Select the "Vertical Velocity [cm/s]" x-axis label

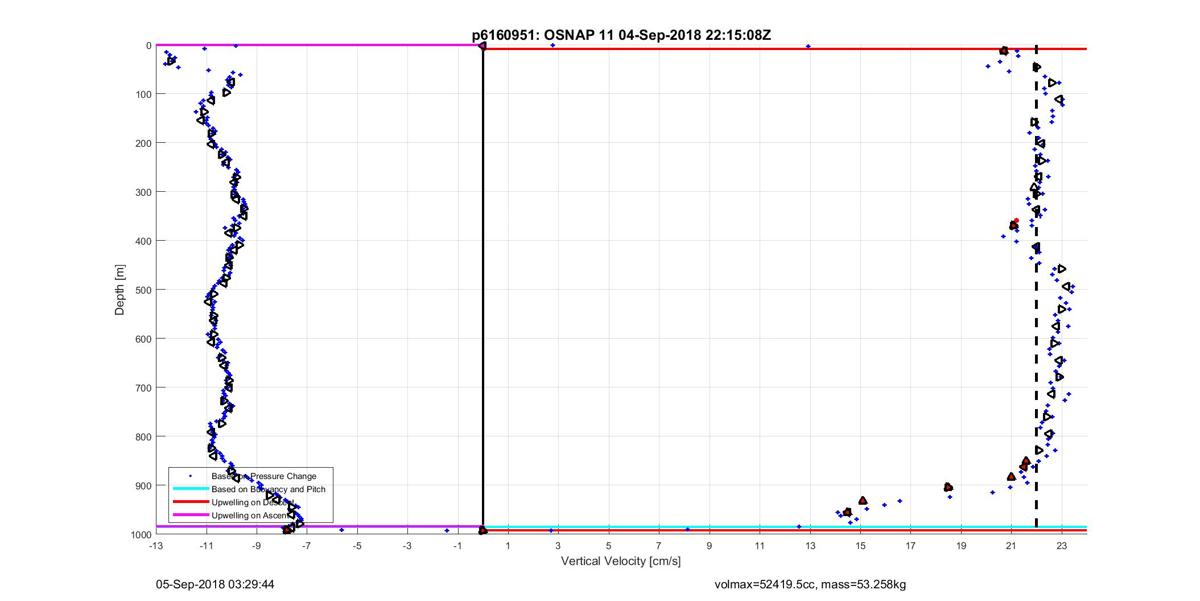(x=621, y=561)
